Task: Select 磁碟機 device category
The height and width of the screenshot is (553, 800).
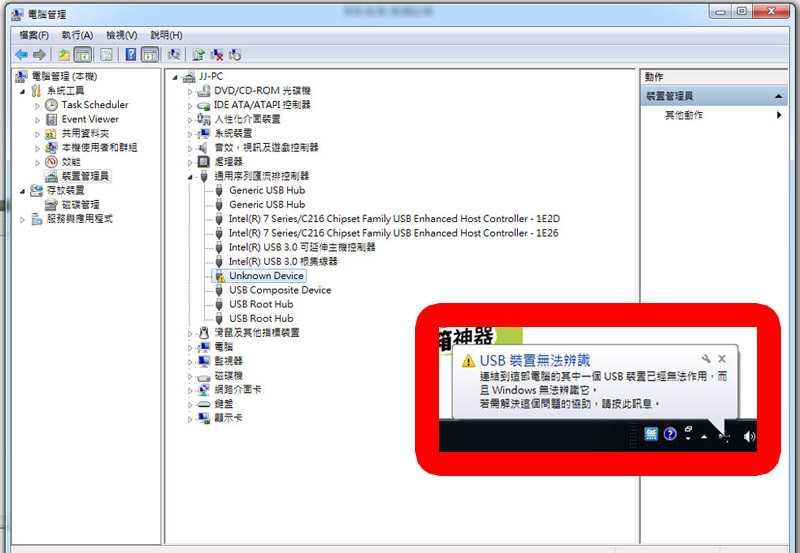Action: [229, 375]
